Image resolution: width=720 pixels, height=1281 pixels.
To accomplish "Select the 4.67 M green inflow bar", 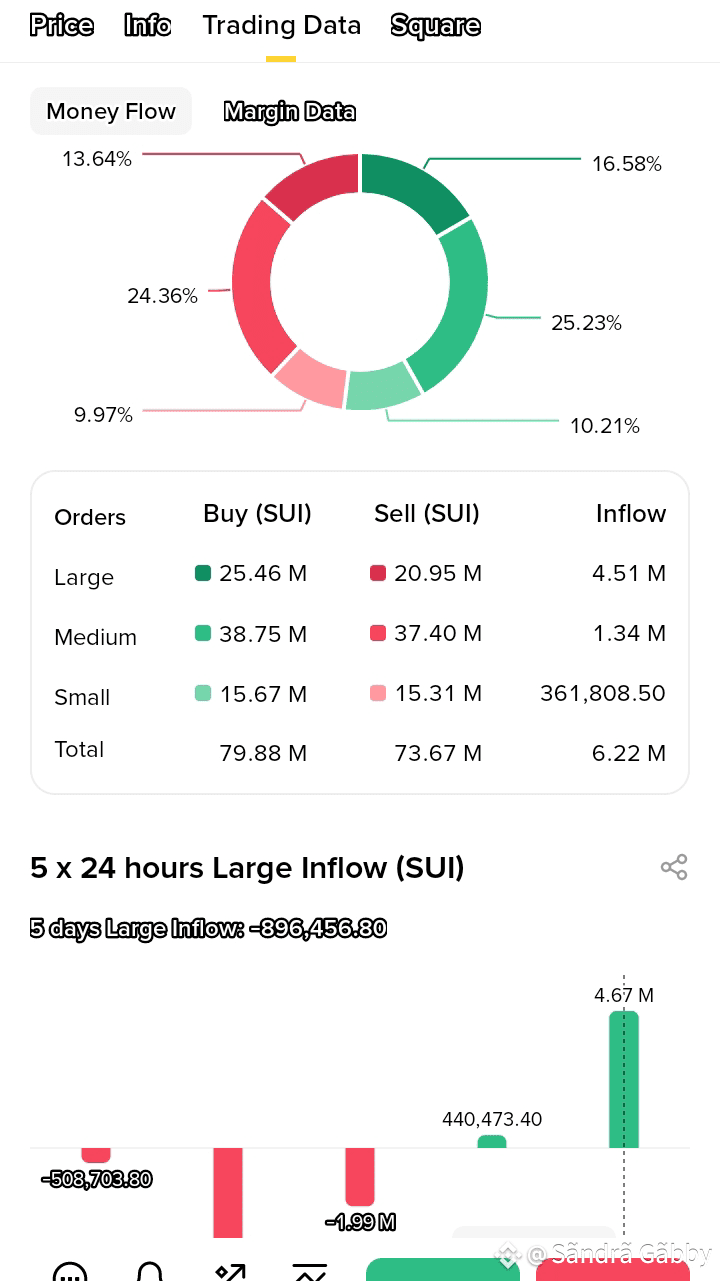I will coord(624,1079).
